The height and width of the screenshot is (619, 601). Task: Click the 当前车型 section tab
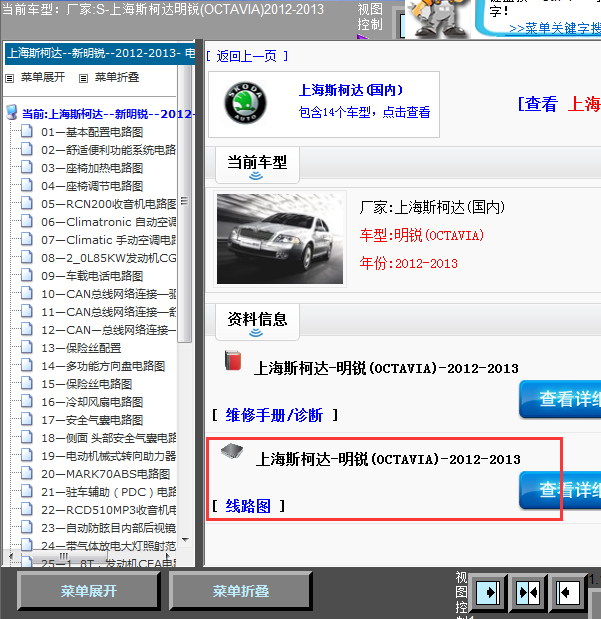(257, 165)
